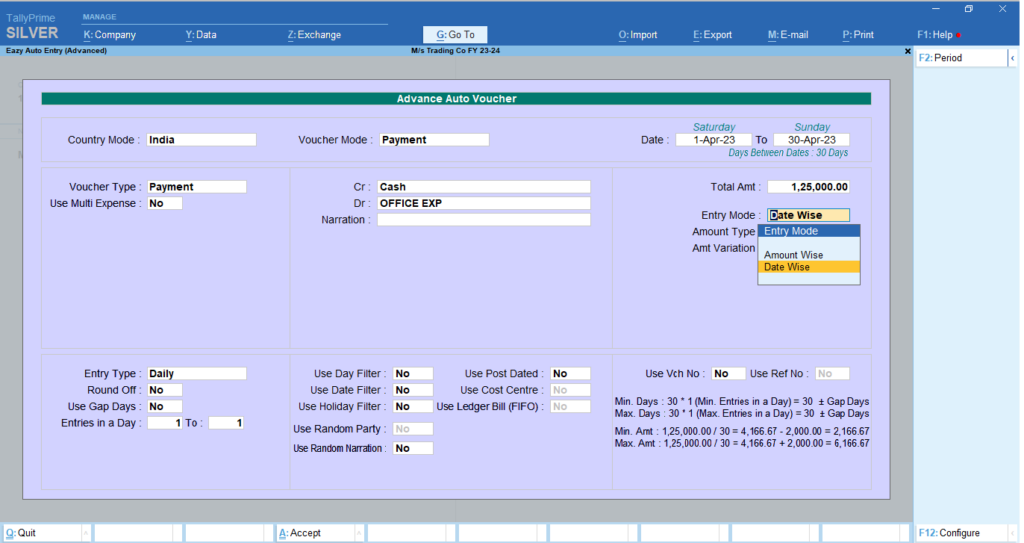
Task: Open the F1 Help menu
Action: click(x=938, y=35)
